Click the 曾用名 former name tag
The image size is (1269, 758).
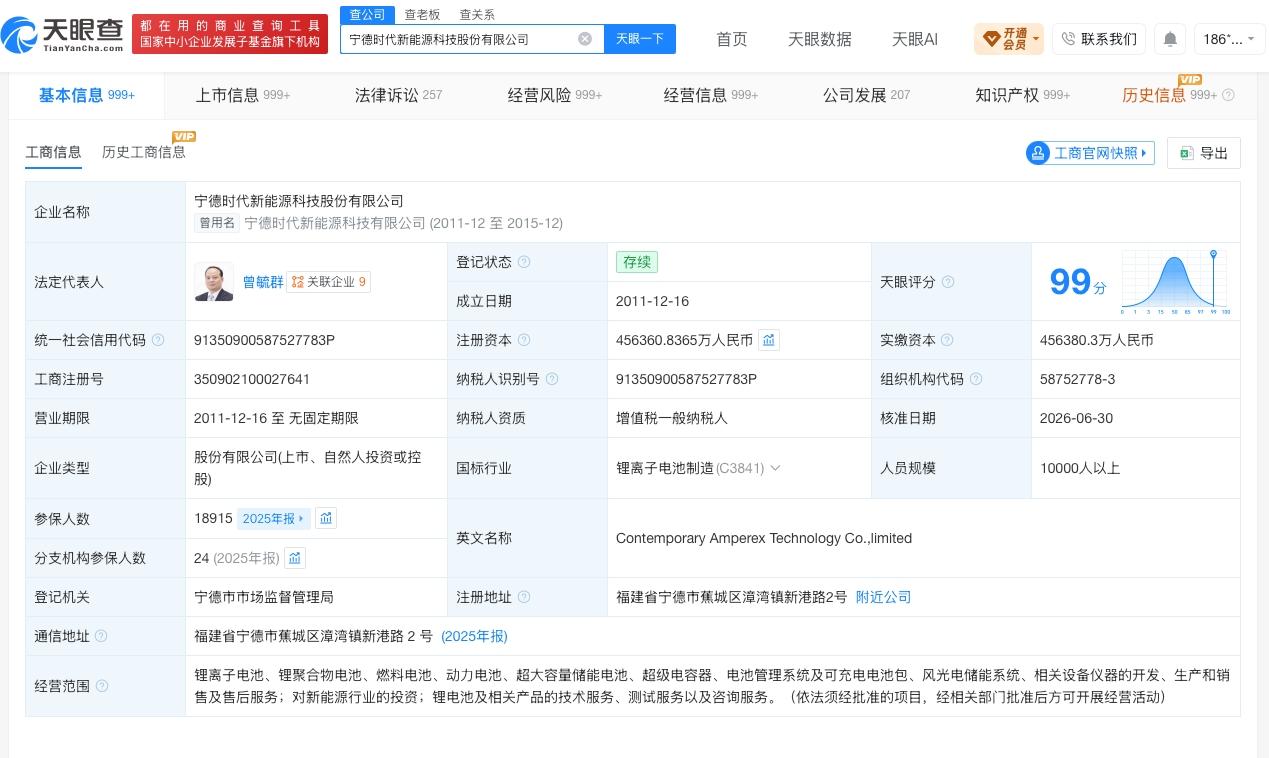[216, 223]
